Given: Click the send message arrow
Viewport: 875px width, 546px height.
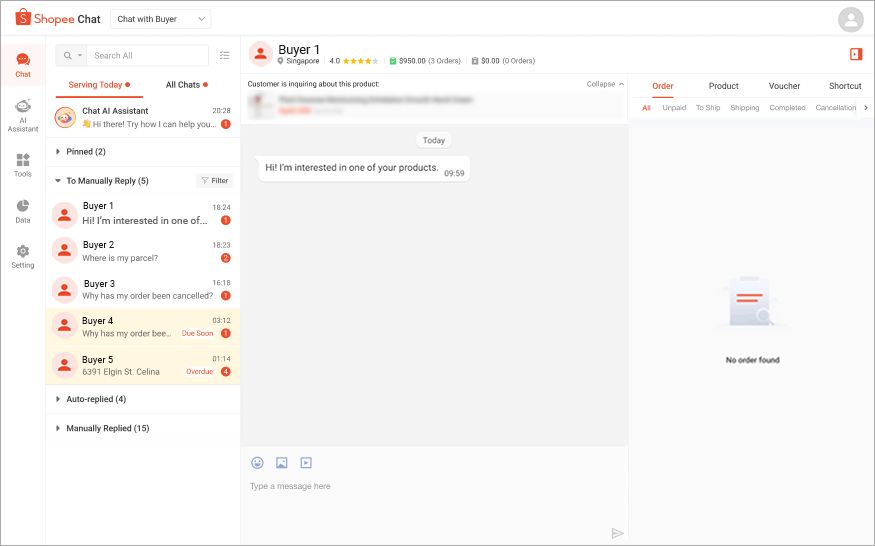Looking at the screenshot, I should (617, 533).
